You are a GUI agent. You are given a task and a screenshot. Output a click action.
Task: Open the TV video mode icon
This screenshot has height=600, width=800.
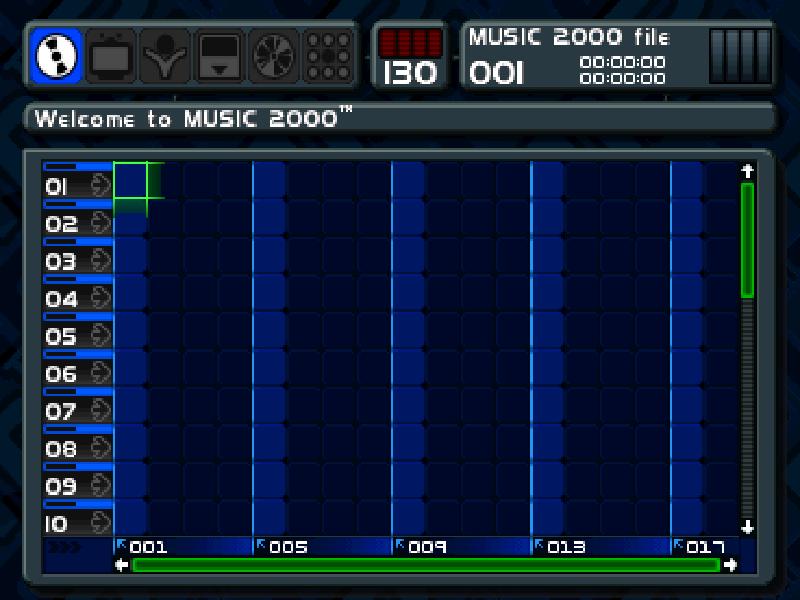point(111,56)
